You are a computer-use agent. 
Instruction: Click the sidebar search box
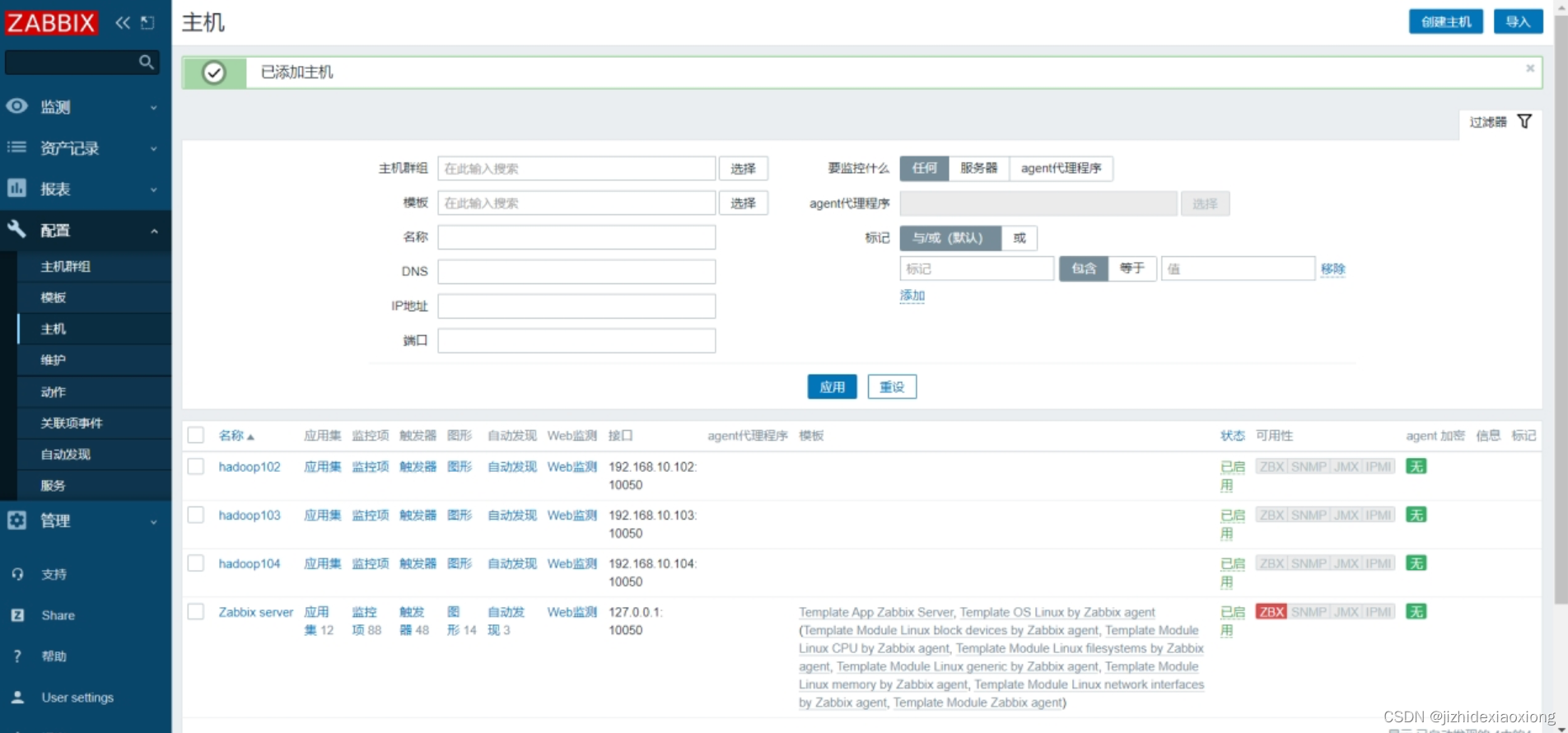[x=82, y=62]
